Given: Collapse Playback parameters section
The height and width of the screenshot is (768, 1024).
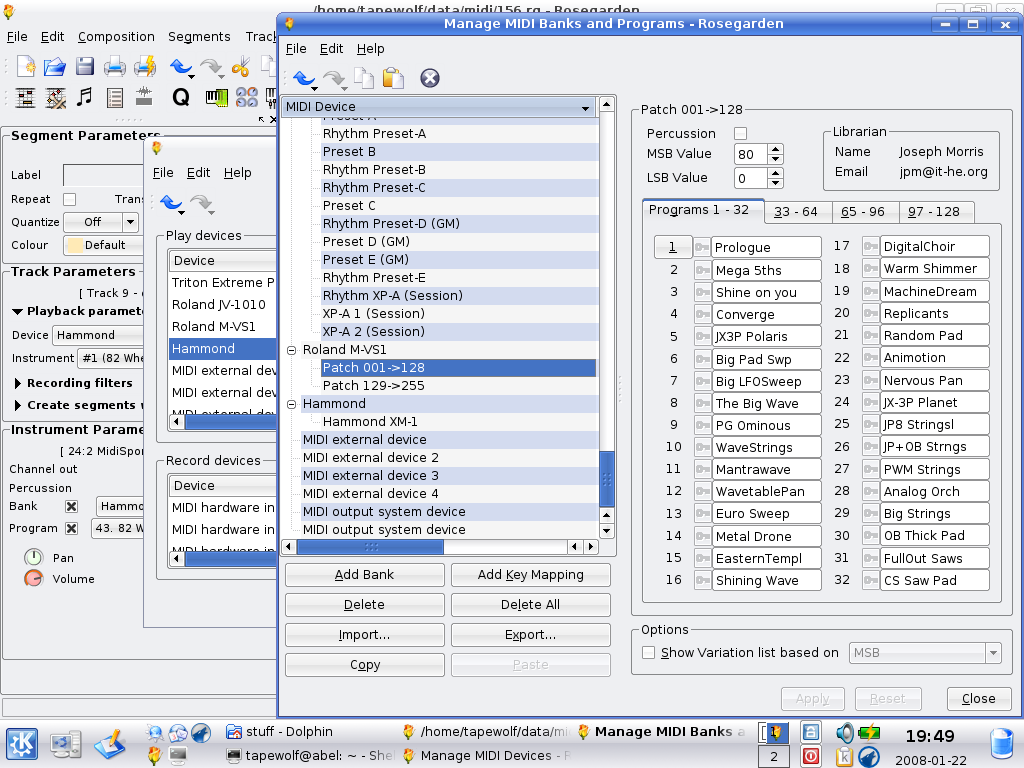Looking at the screenshot, I should point(18,312).
